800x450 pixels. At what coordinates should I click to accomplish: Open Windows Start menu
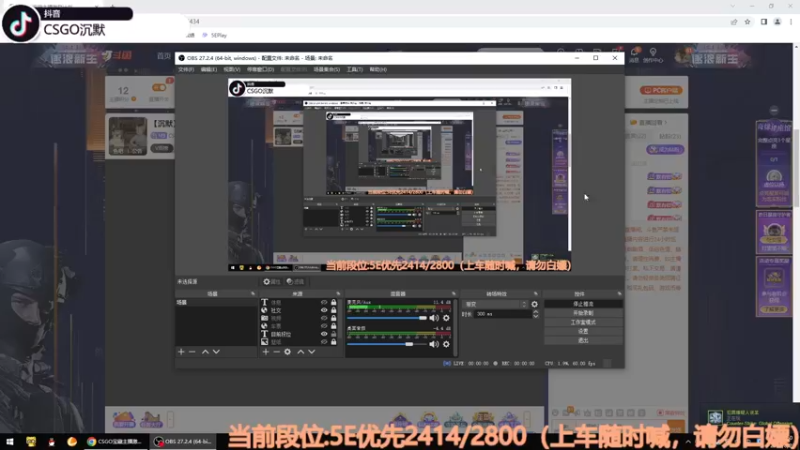[x=10, y=441]
